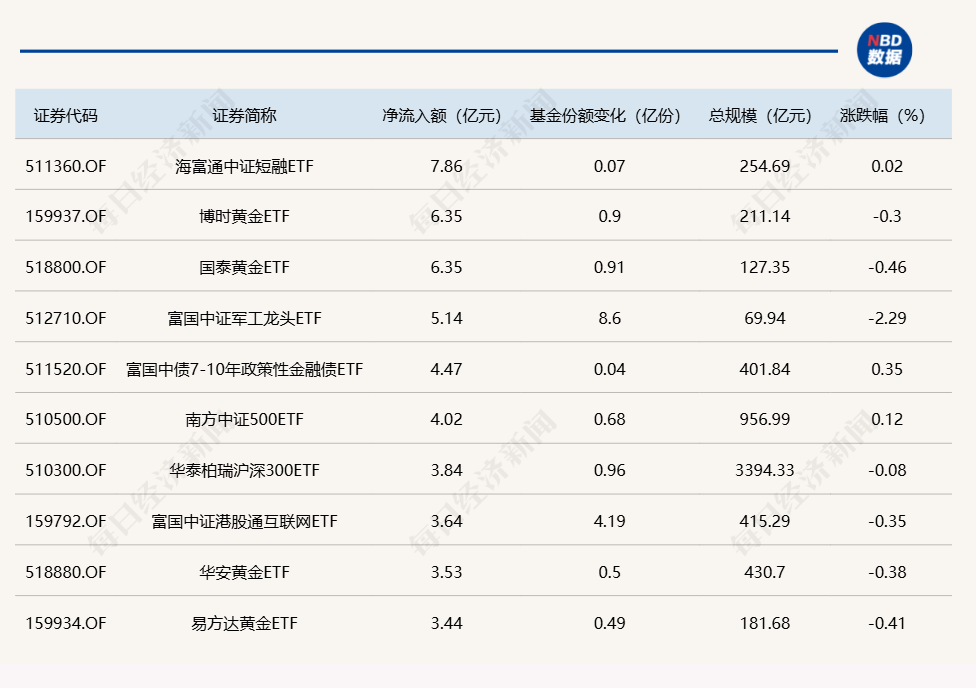This screenshot has width=976, height=688.
Task: Select the -2.29 change percentage cell
Action: click(x=886, y=318)
